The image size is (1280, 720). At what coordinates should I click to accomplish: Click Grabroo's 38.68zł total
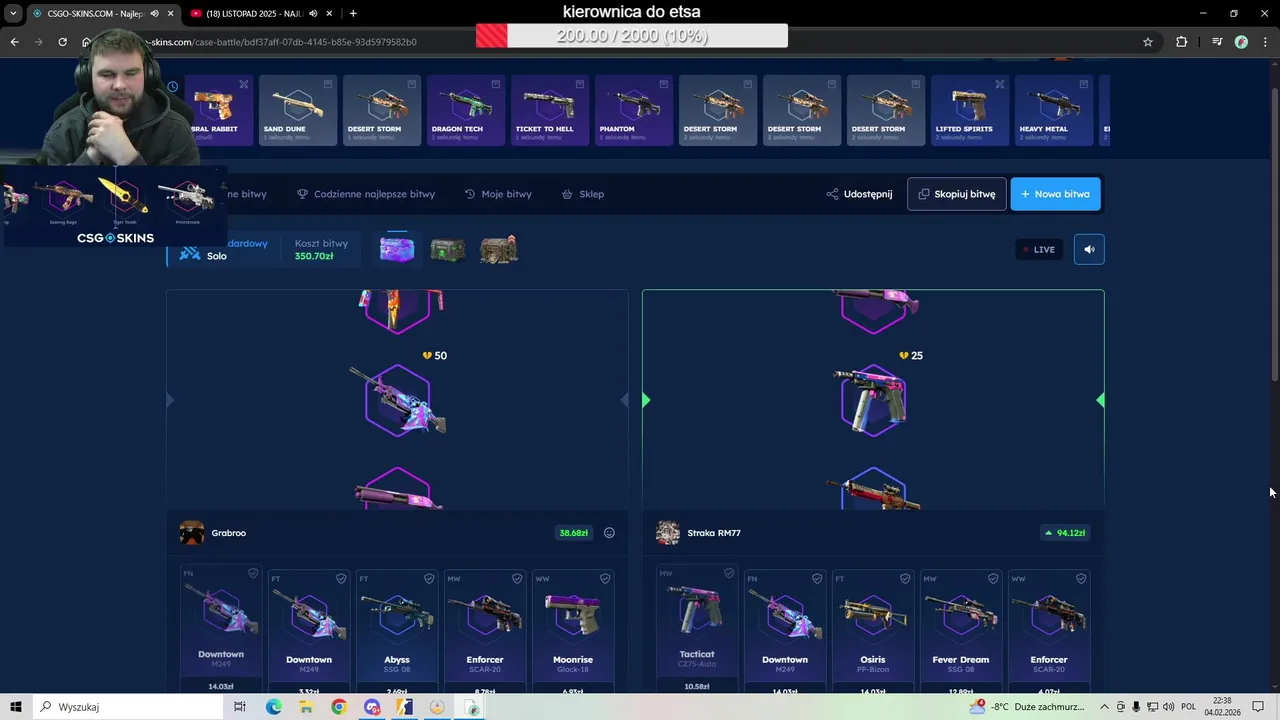point(574,533)
